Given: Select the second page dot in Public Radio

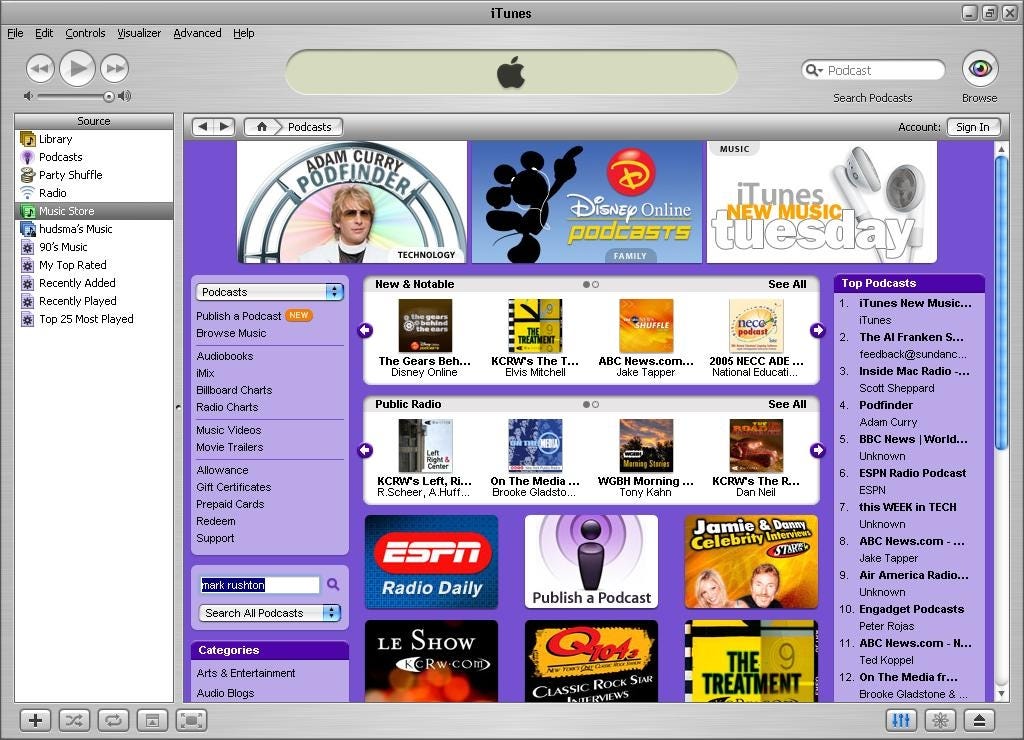Looking at the screenshot, I should coord(596,405).
